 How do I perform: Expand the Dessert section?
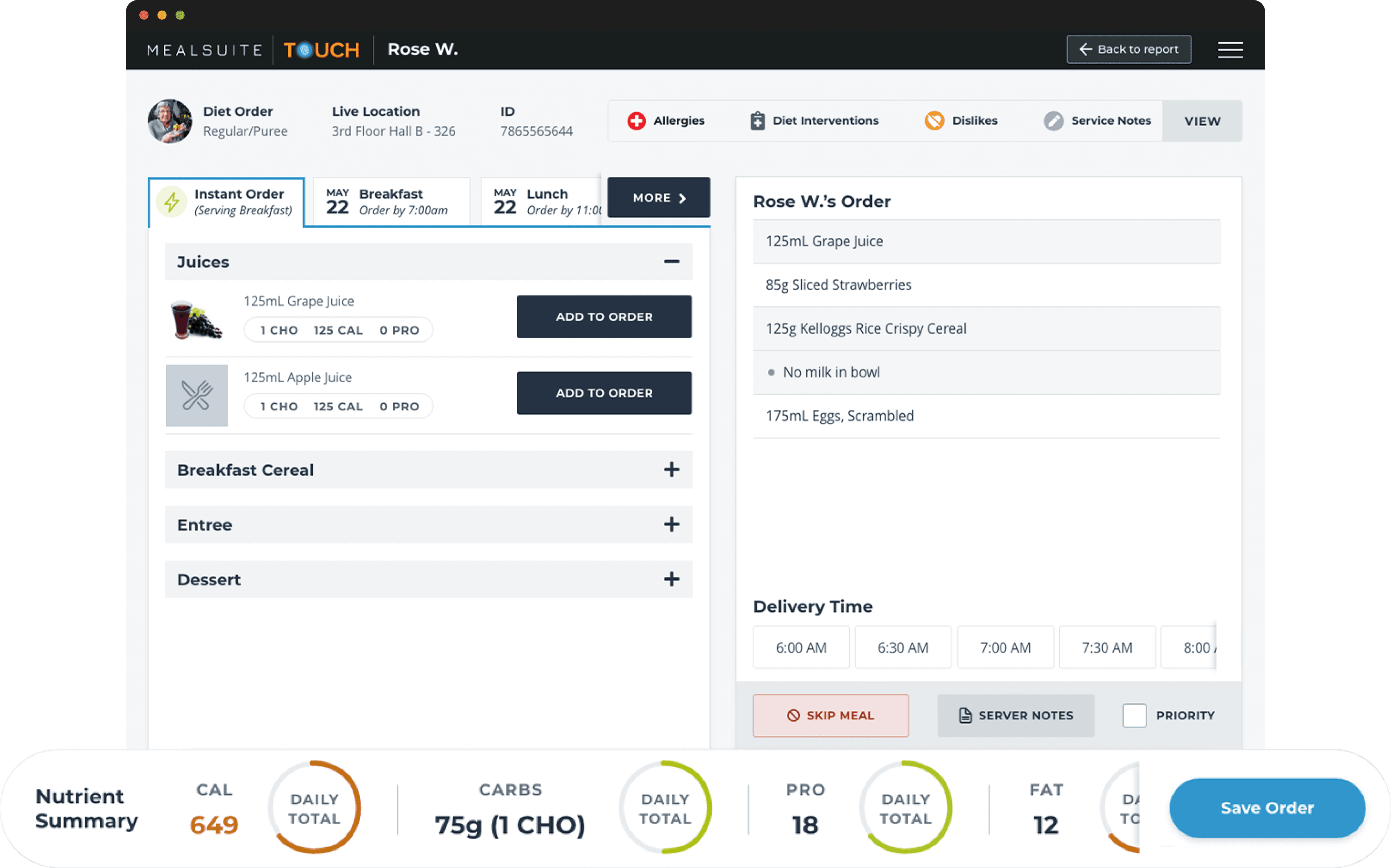tap(671, 579)
